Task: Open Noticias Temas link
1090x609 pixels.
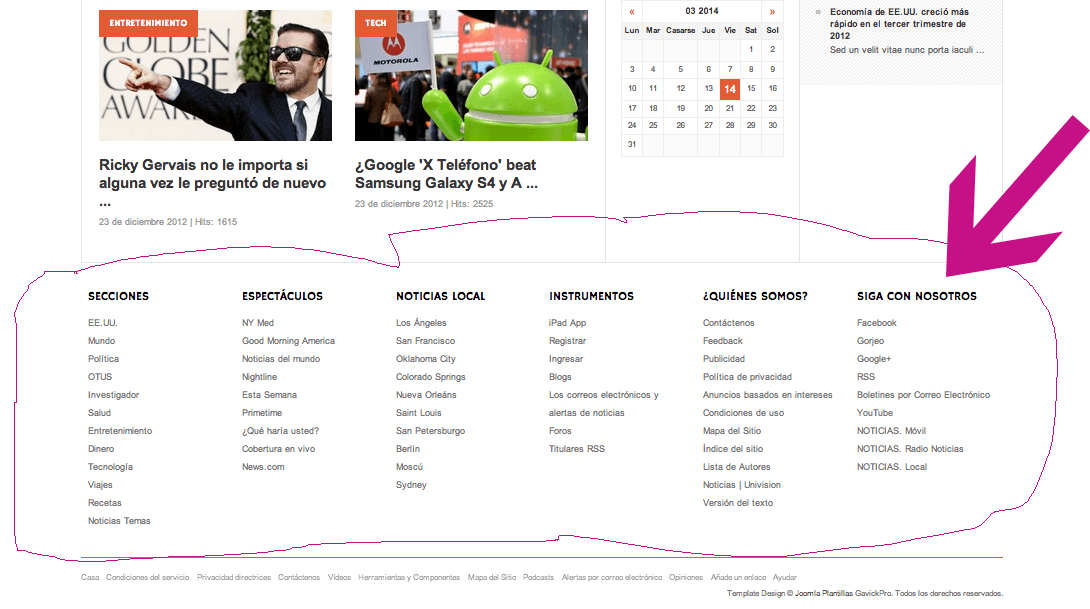Action: [x=119, y=521]
